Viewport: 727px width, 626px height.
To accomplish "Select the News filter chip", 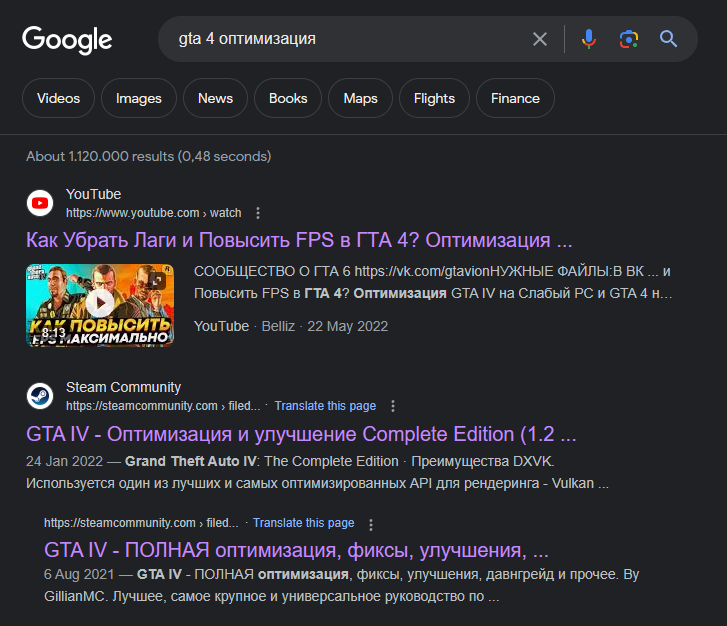I will (215, 99).
